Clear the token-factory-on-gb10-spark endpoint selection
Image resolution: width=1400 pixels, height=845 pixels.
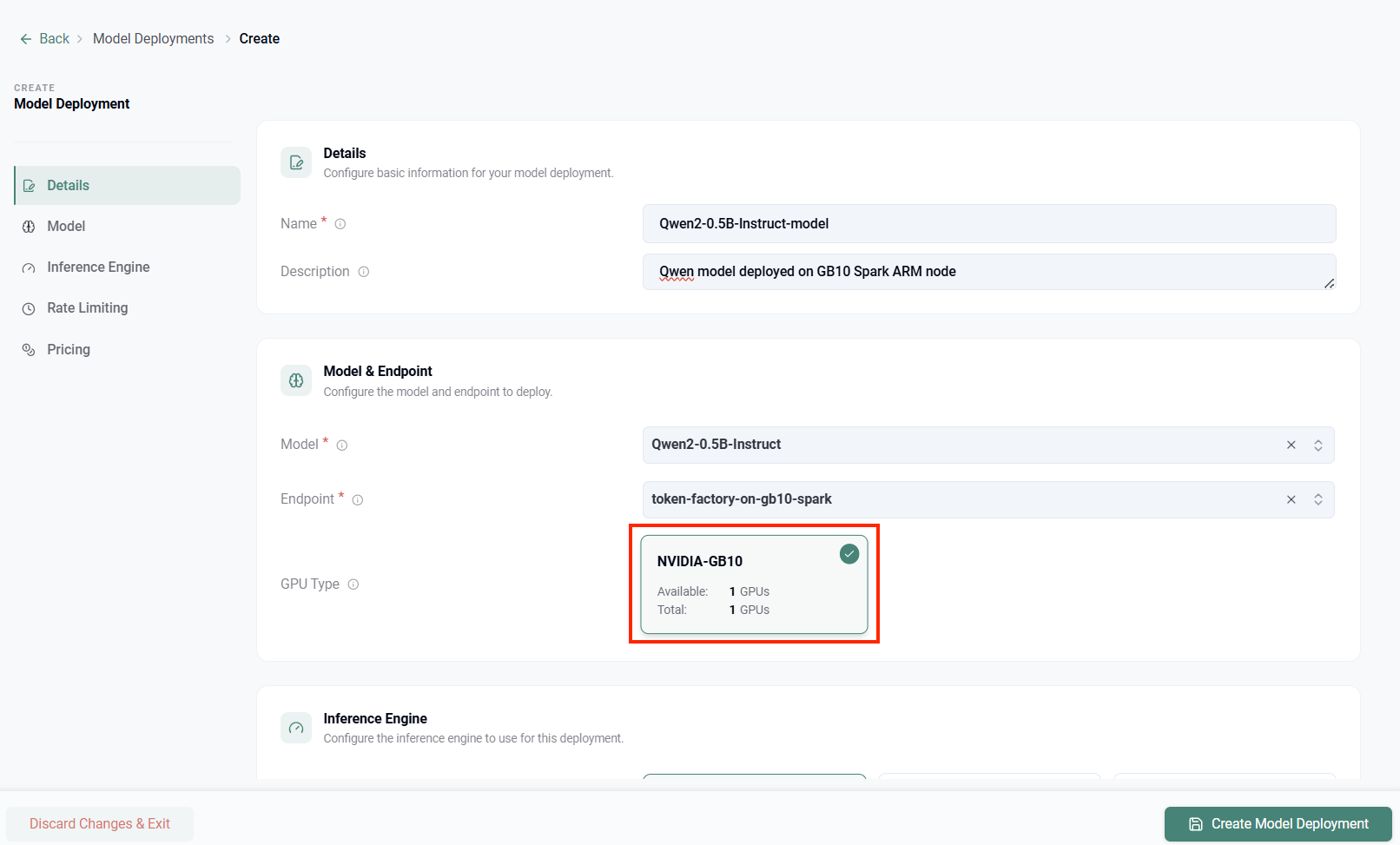(1291, 500)
